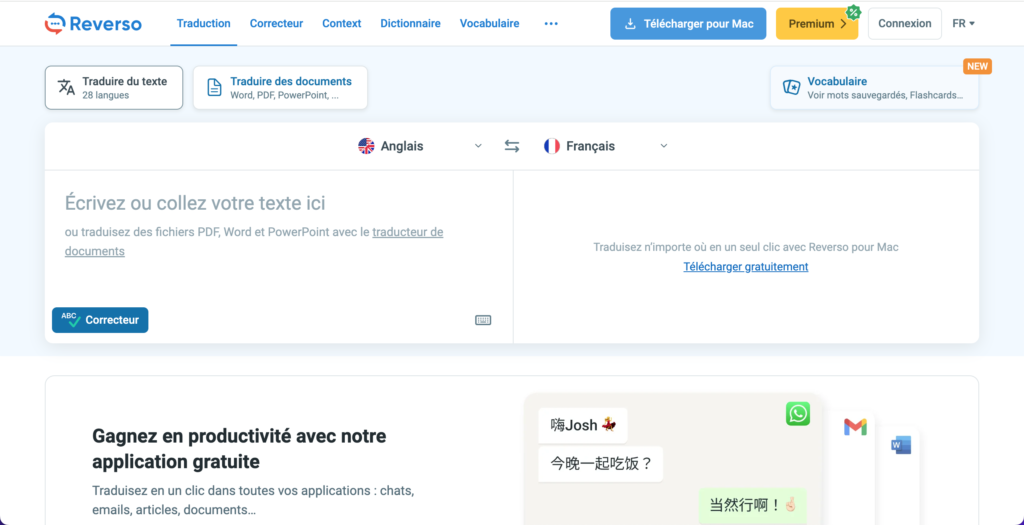Screen dimensions: 1024x525
Task: Click the French flag icon
Action: (552, 146)
